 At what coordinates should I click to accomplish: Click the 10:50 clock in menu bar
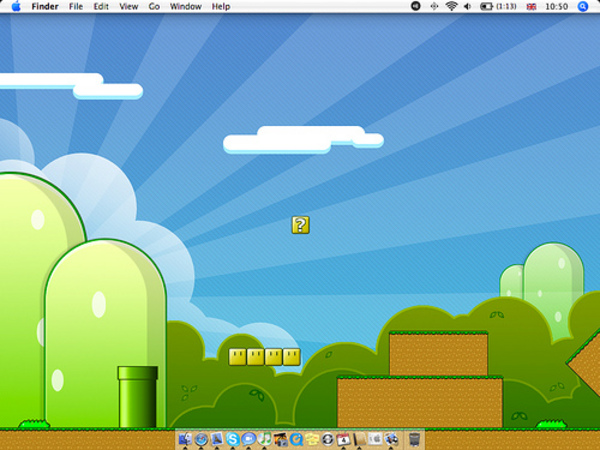[556, 7]
